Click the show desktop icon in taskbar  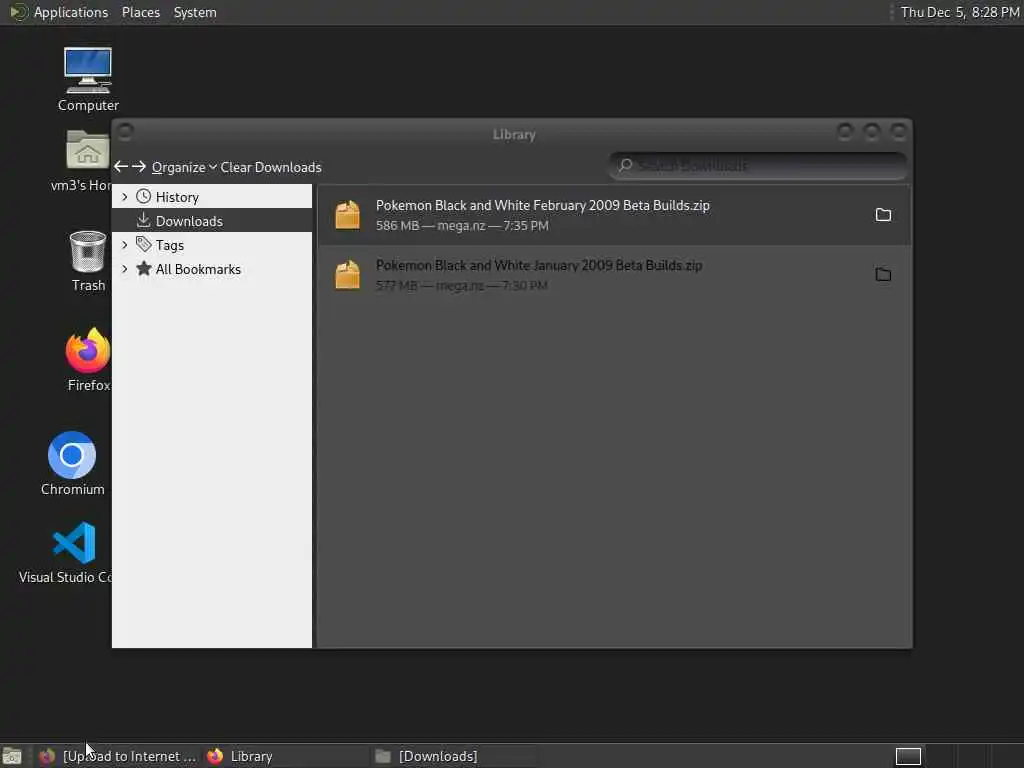click(12, 756)
